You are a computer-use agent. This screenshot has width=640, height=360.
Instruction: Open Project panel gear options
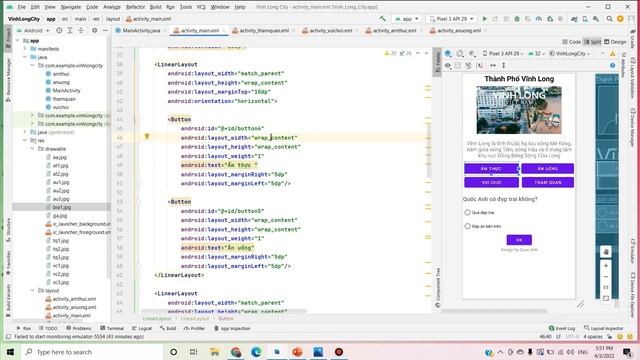[x=95, y=31]
